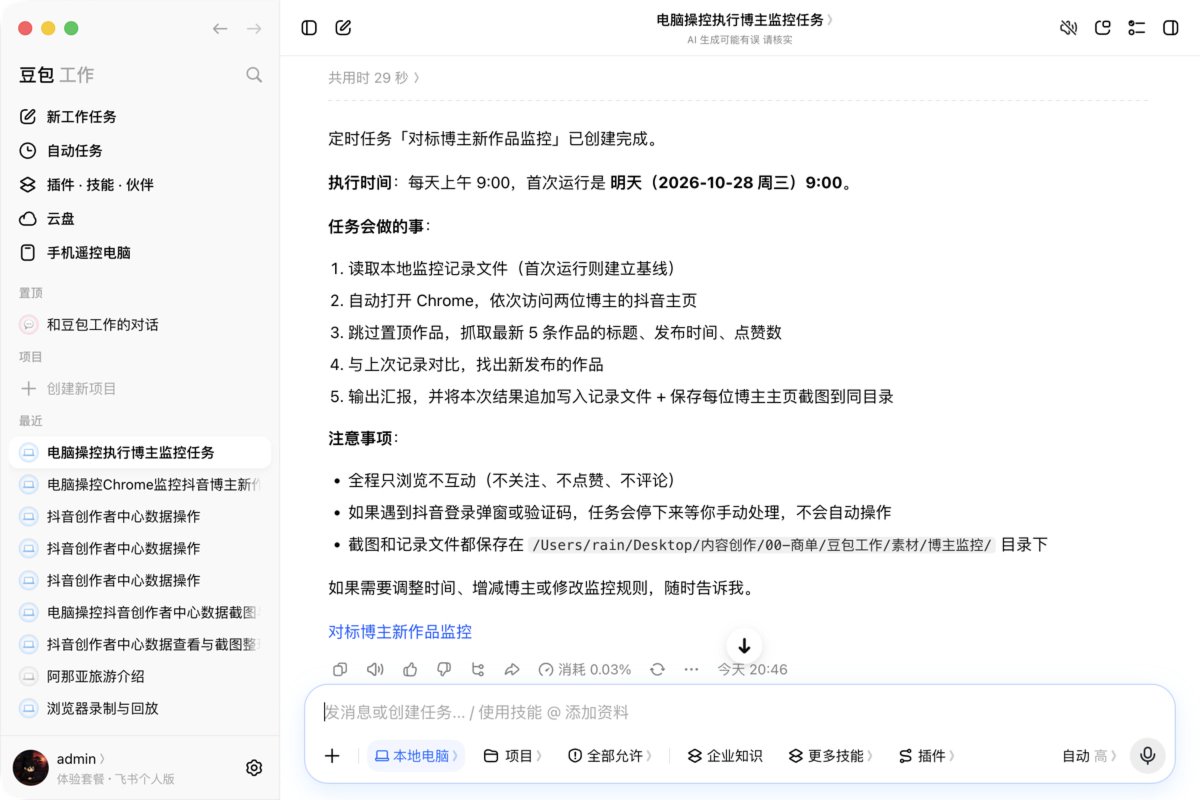Toggle the 企业知识 option
The width and height of the screenshot is (1200, 800).
coord(725,756)
